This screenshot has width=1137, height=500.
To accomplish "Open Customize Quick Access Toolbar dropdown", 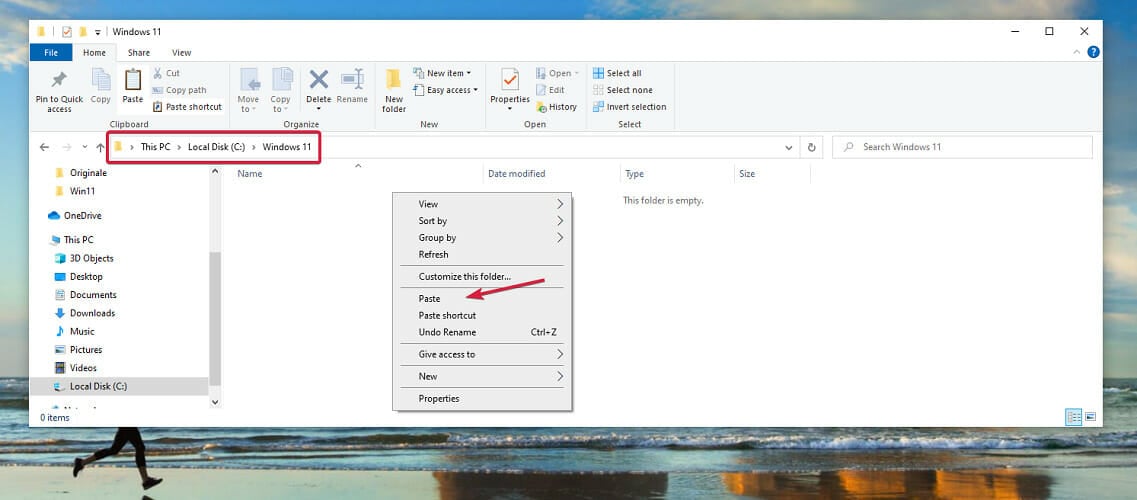I will pyautogui.click(x=98, y=32).
